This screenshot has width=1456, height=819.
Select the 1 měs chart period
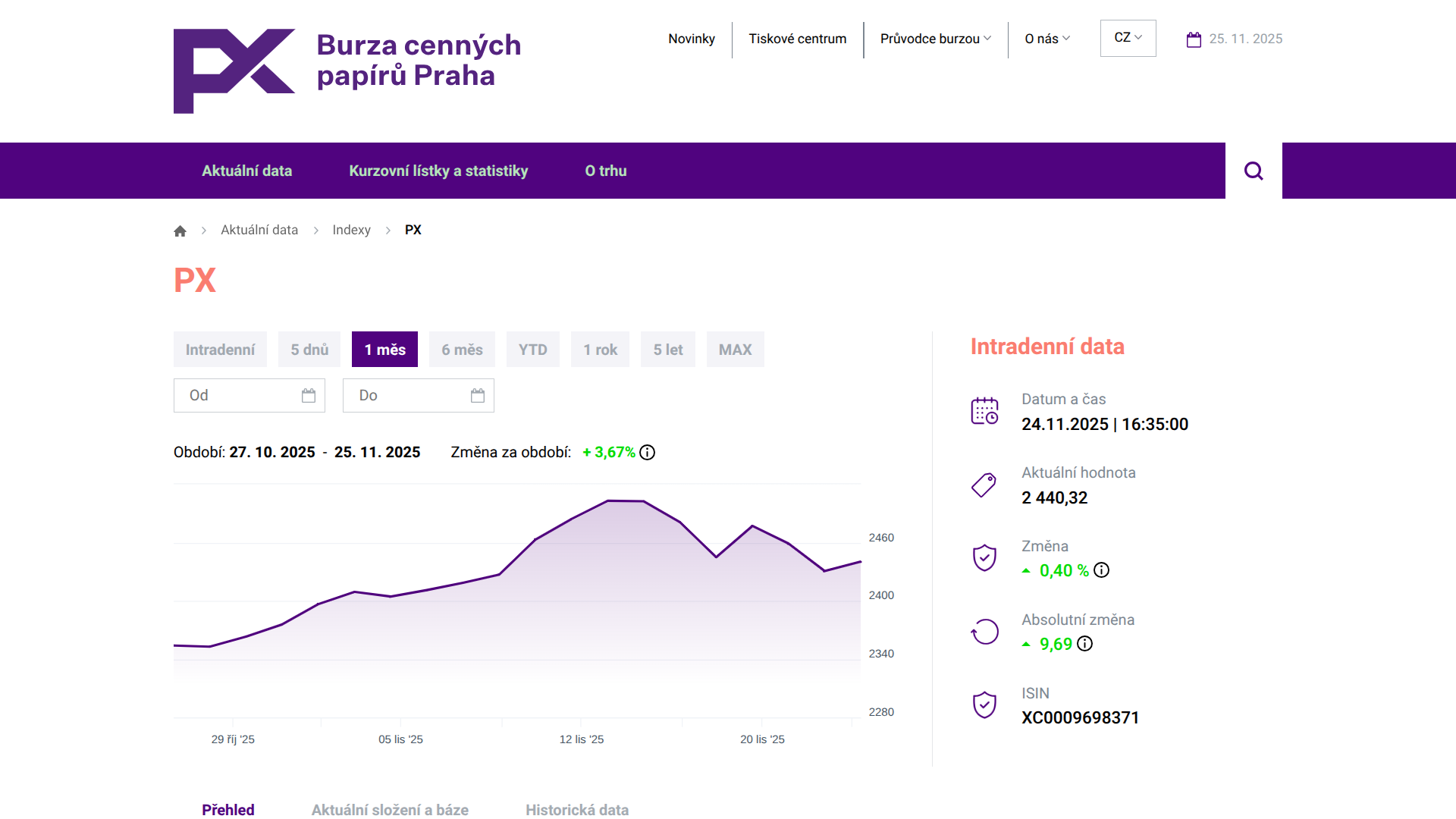tap(385, 350)
